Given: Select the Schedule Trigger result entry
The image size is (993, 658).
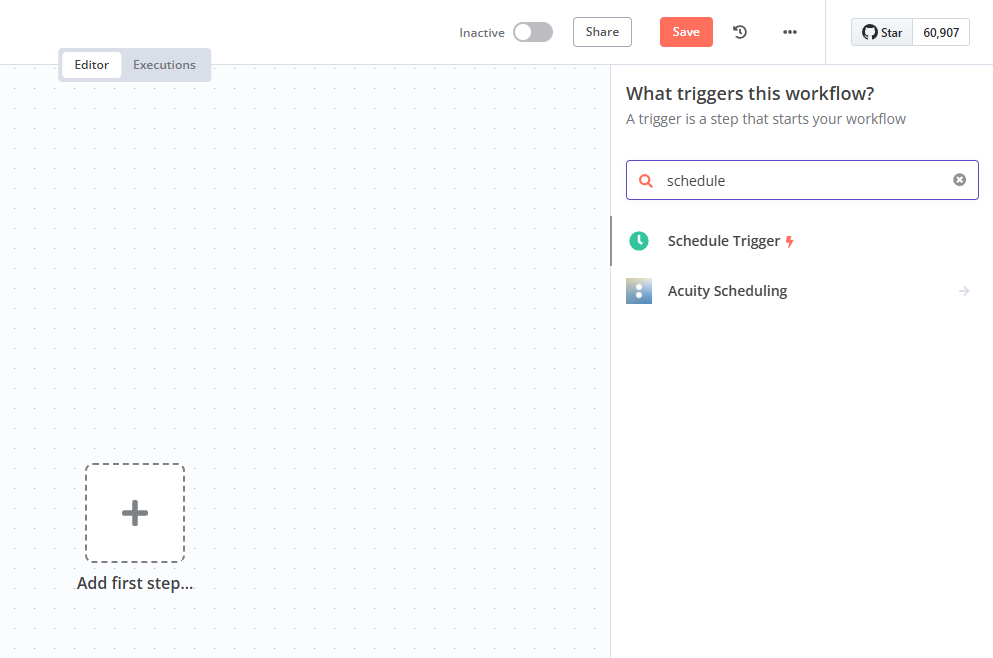Looking at the screenshot, I should pyautogui.click(x=723, y=240).
